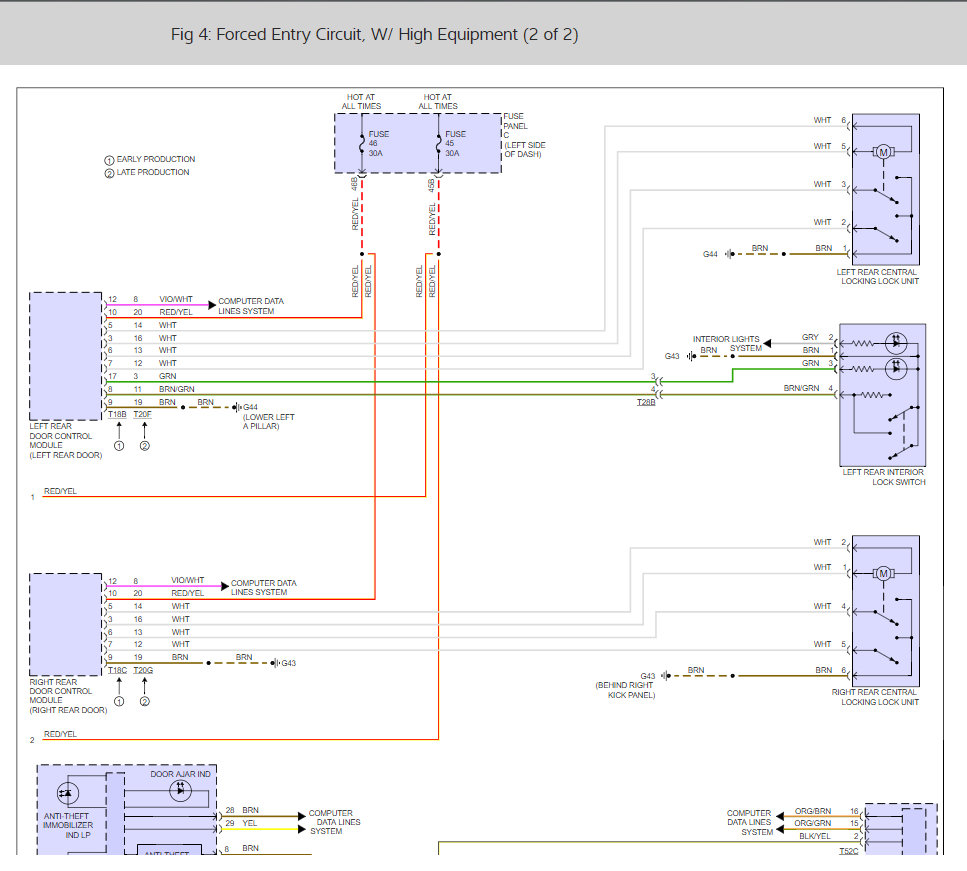Click 'GRY' wire label at lock switch pin 2
The width and height of the screenshot is (967, 871).
tap(810, 337)
